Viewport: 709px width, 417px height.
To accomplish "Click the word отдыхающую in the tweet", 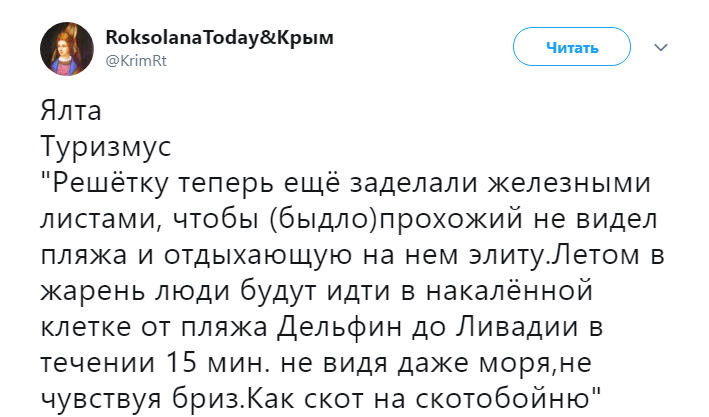I will 258,256.
